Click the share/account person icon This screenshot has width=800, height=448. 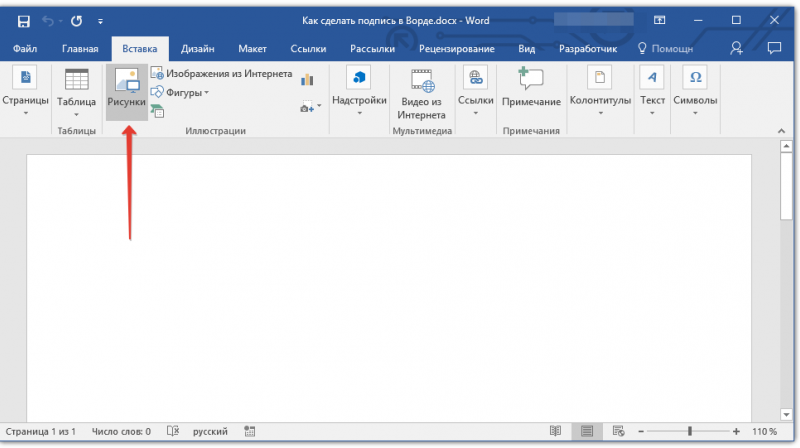click(x=736, y=48)
